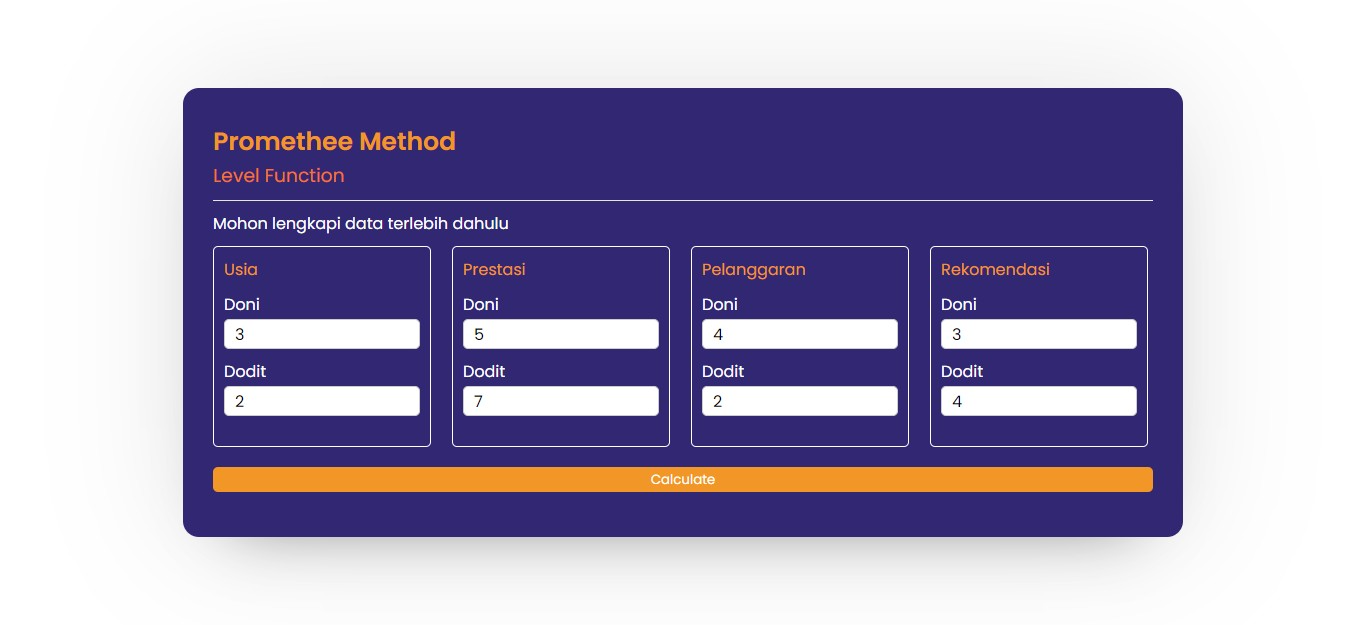Click the Prestasi field for Doni
The width and height of the screenshot is (1366, 625).
point(560,333)
